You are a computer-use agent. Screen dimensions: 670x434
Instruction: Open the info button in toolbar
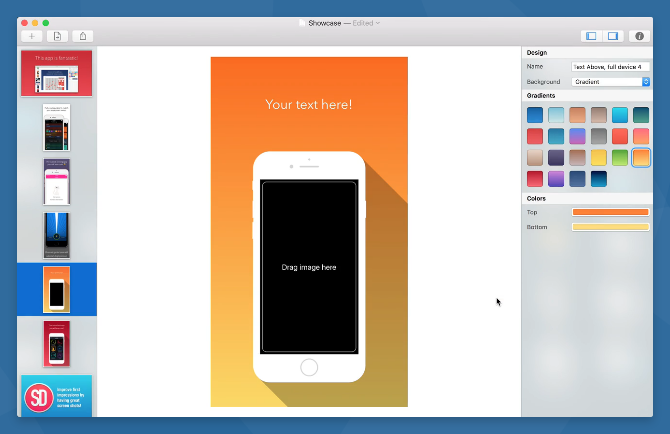click(x=640, y=36)
